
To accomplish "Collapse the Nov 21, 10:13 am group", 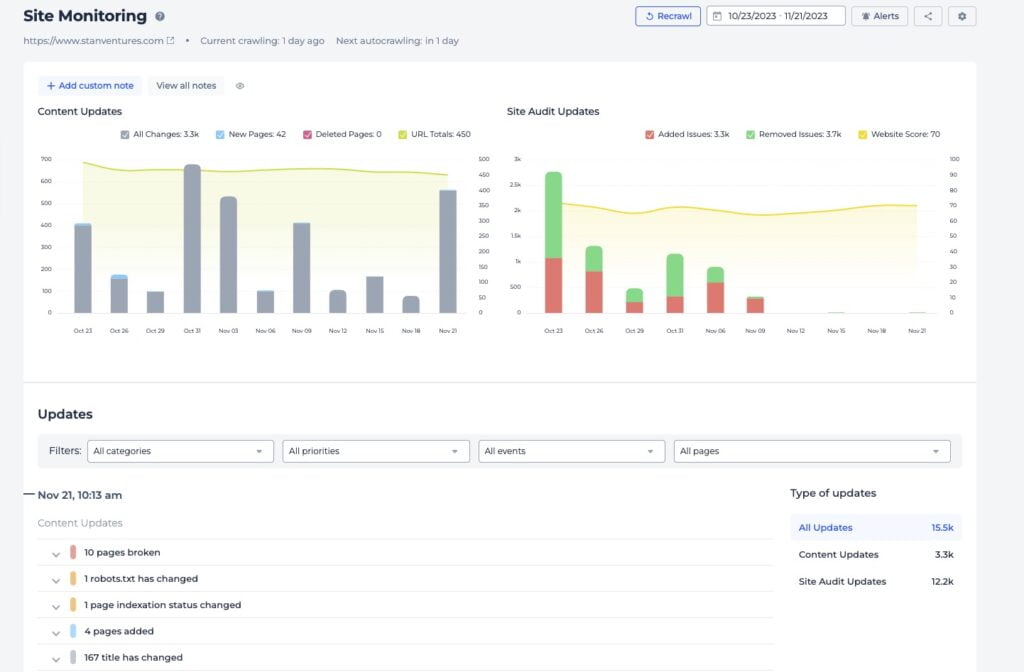I will click(28, 494).
